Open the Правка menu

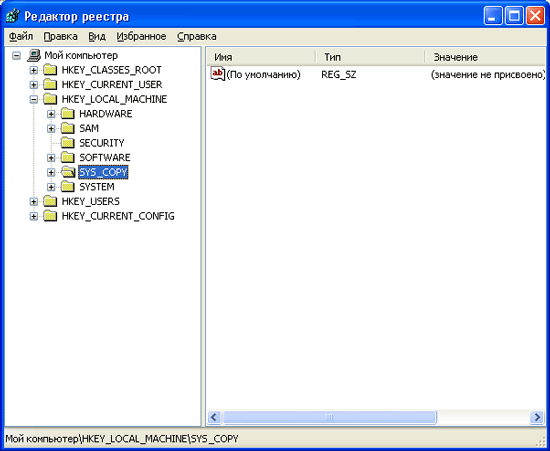[x=60, y=36]
